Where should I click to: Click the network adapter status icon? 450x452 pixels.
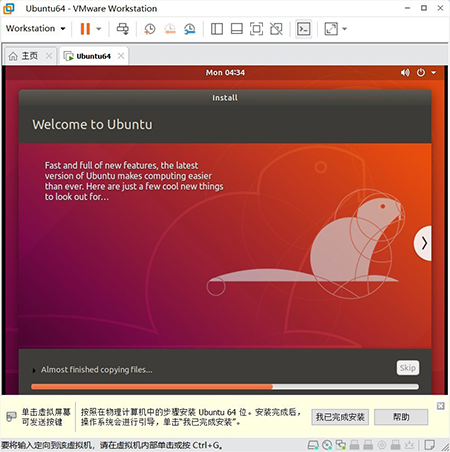click(x=341, y=445)
